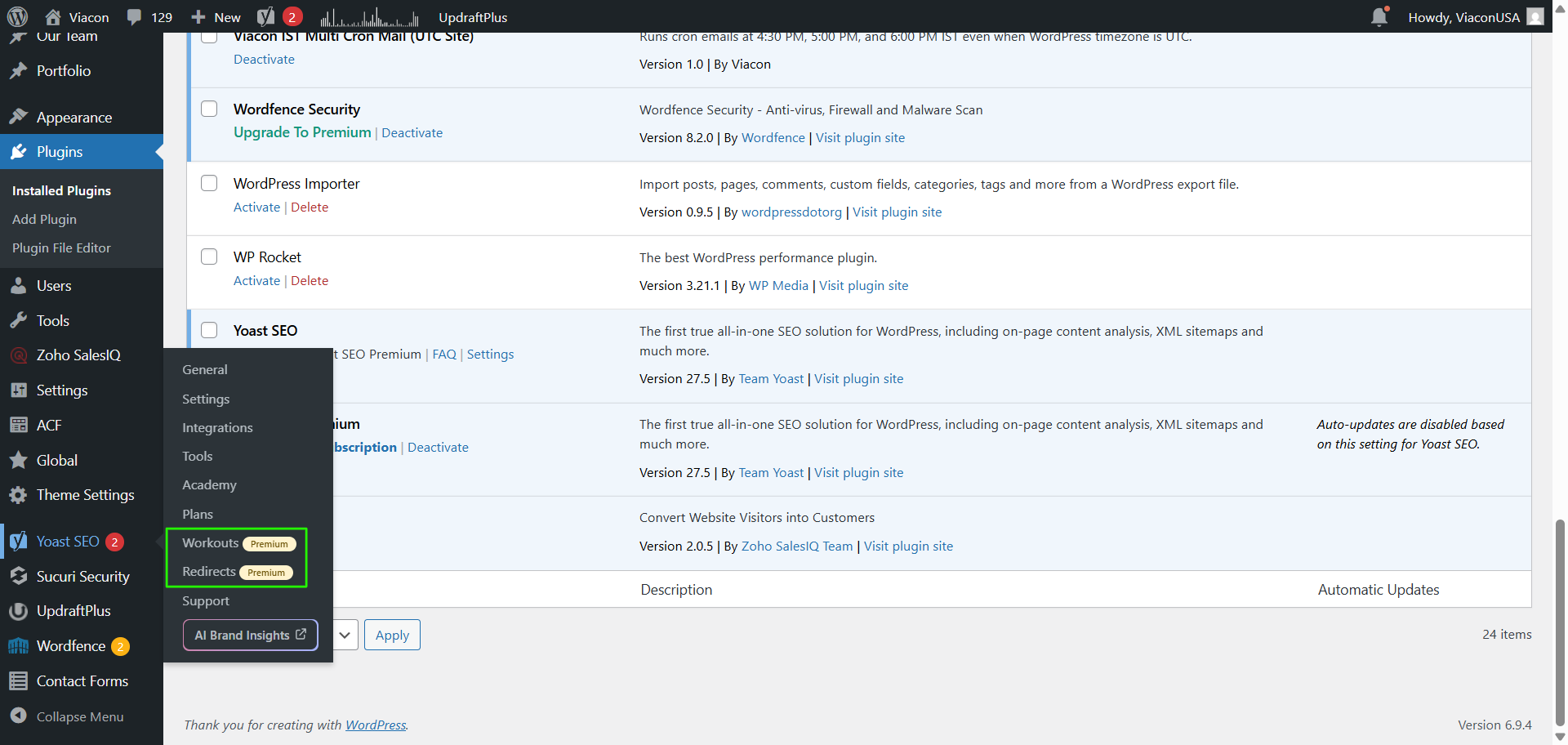This screenshot has width=1568, height=745.
Task: Open the Plugin File Editor submenu item
Action: (x=61, y=248)
